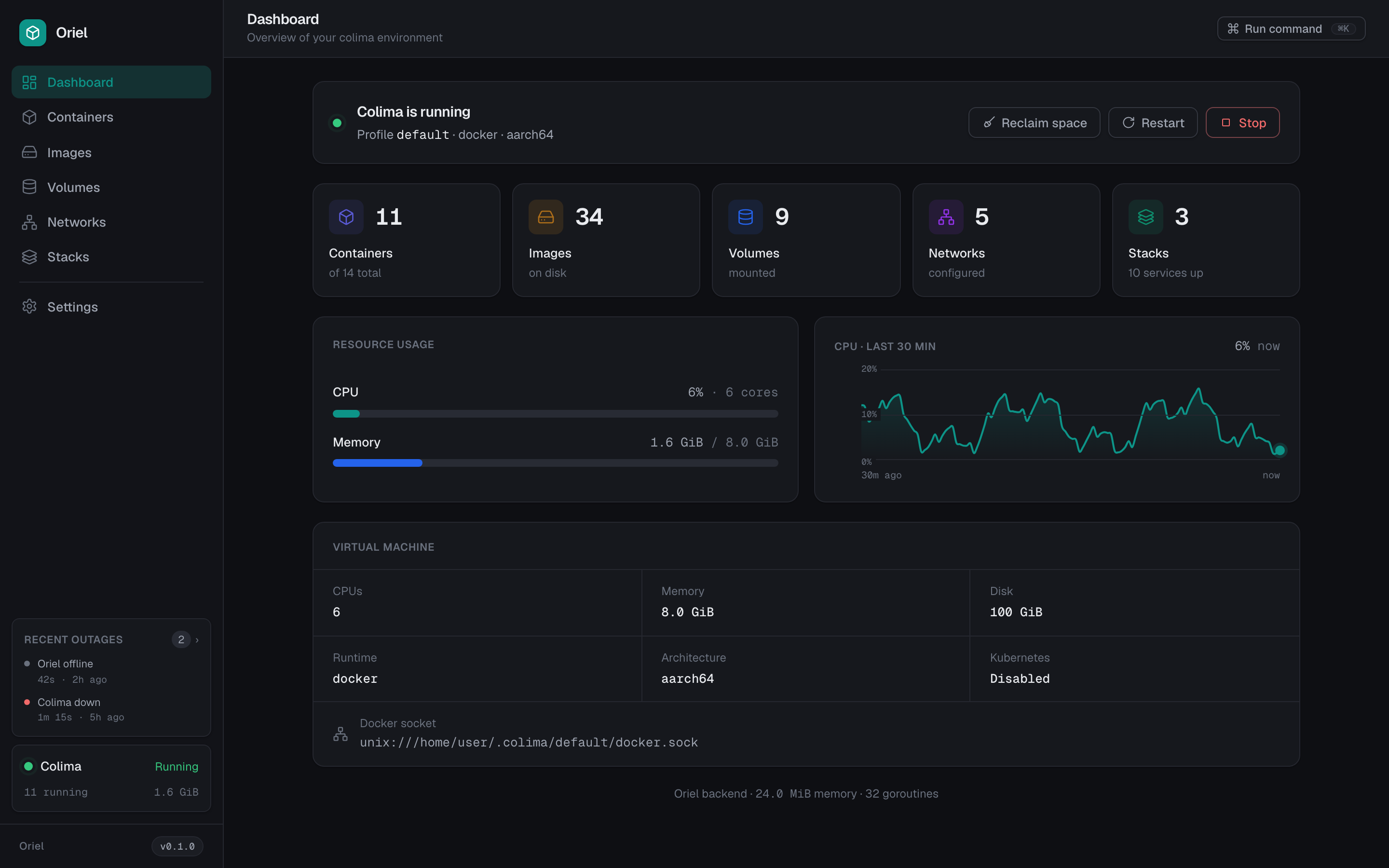Open the Networks page
The height and width of the screenshot is (868, 1389).
point(111,222)
